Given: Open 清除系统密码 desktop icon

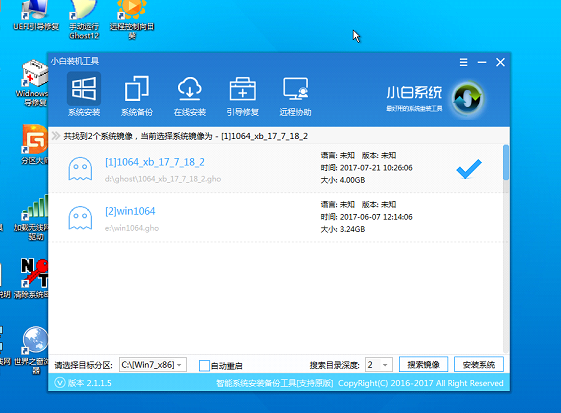Looking at the screenshot, I should [32, 278].
